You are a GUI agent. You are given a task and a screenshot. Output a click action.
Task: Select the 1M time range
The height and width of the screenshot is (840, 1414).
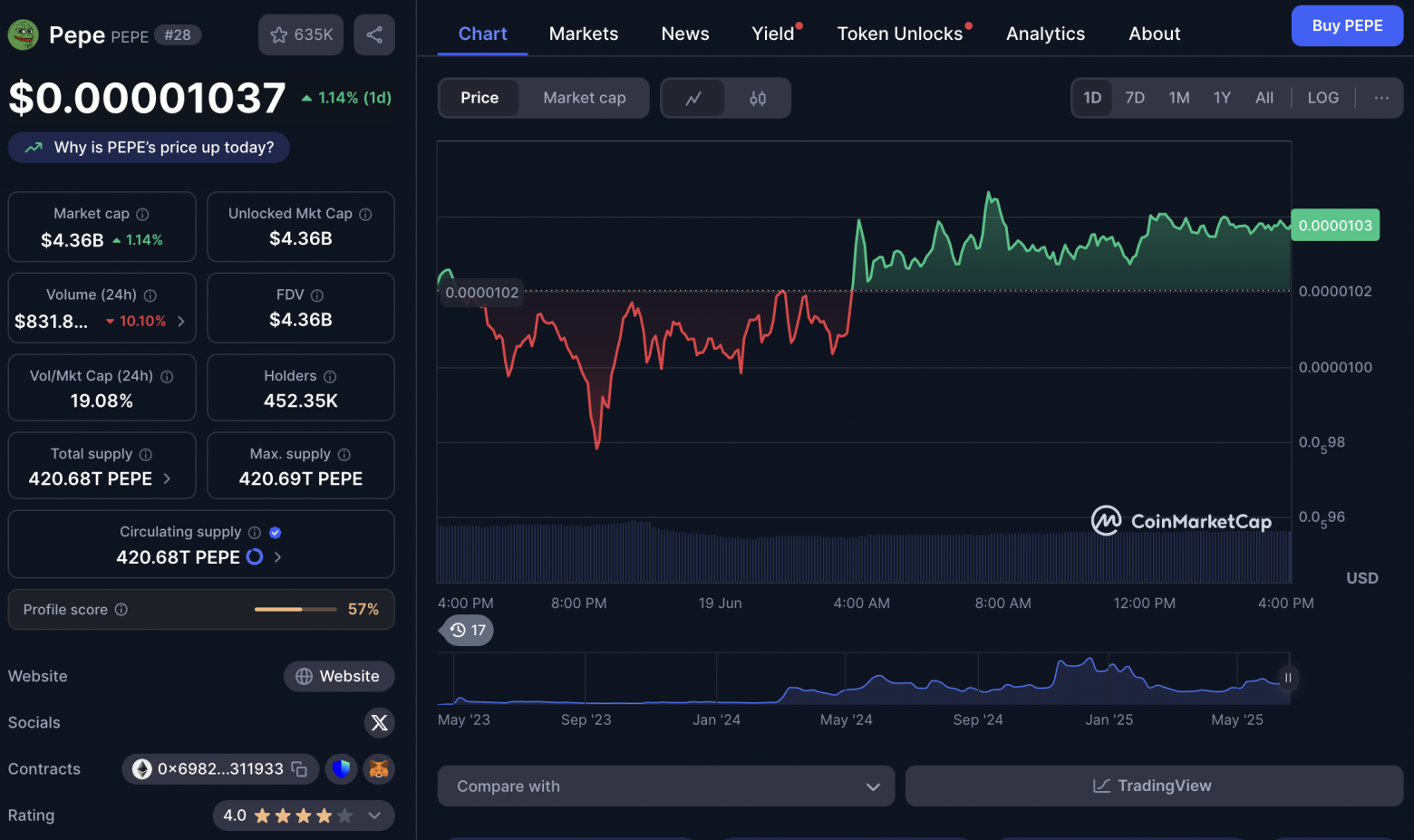tap(1179, 98)
